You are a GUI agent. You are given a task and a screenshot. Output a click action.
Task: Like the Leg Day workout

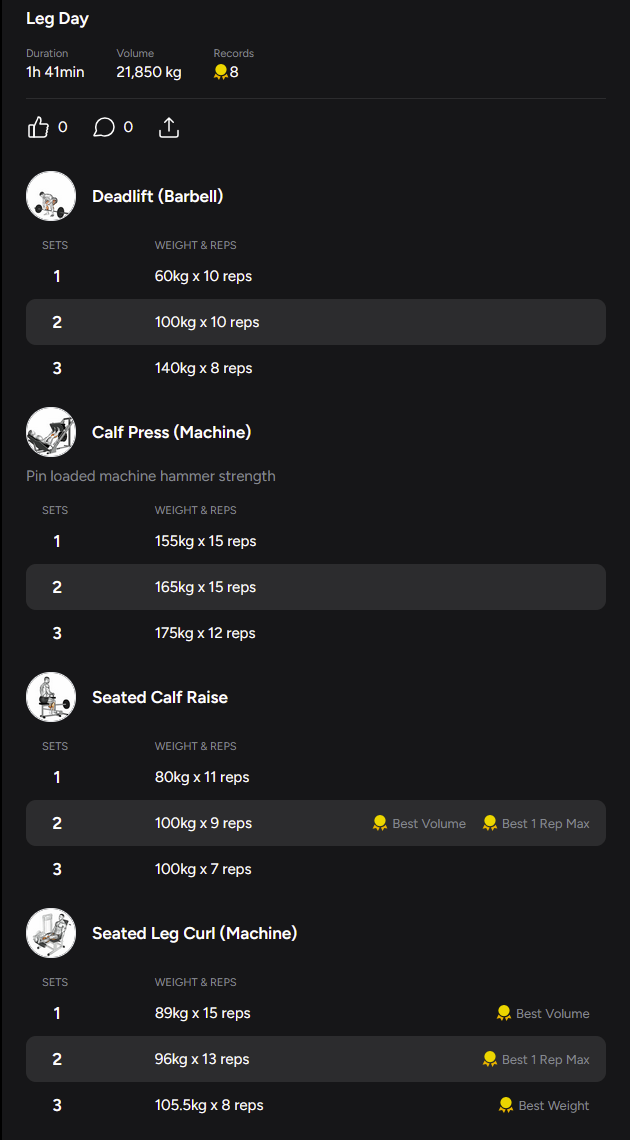[x=39, y=128]
